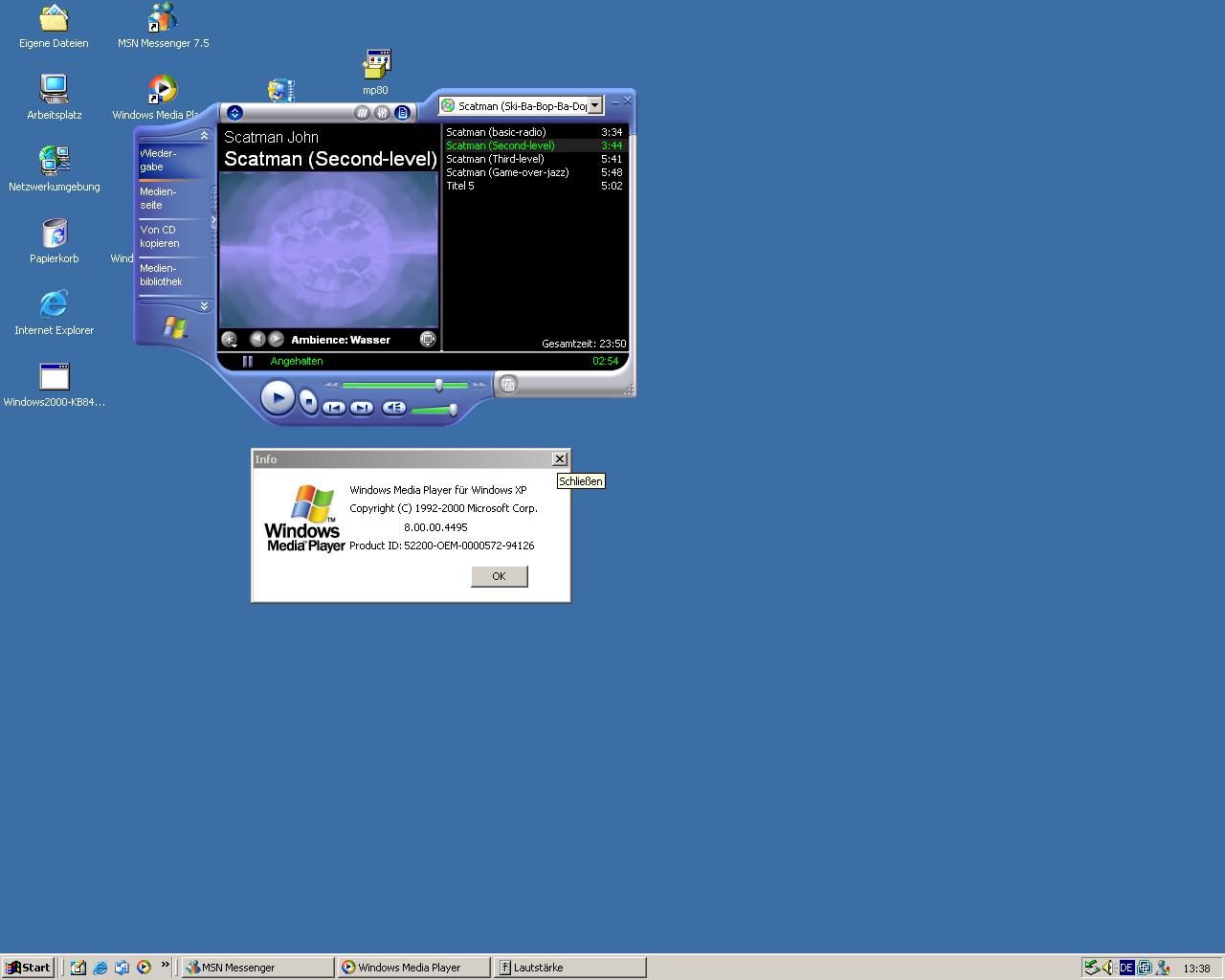Open the Scatman playlist dropdown
1225x980 pixels.
click(x=594, y=105)
